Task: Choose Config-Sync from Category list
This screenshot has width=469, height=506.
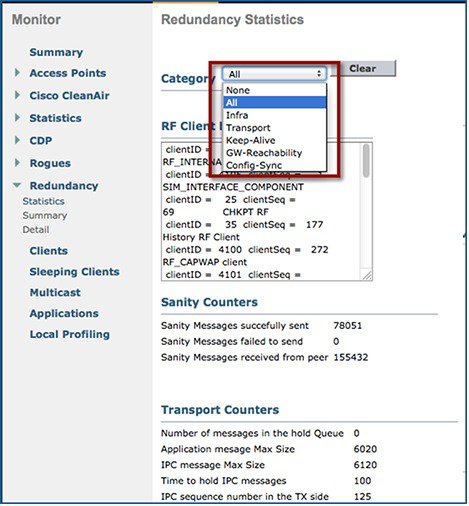Action: point(275,165)
